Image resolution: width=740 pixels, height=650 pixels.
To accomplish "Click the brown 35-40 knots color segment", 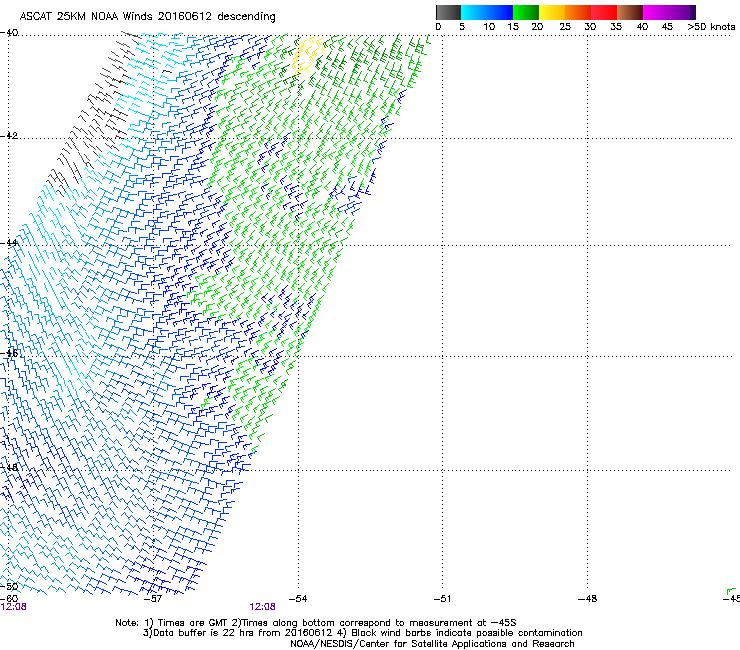I will [630, 12].
